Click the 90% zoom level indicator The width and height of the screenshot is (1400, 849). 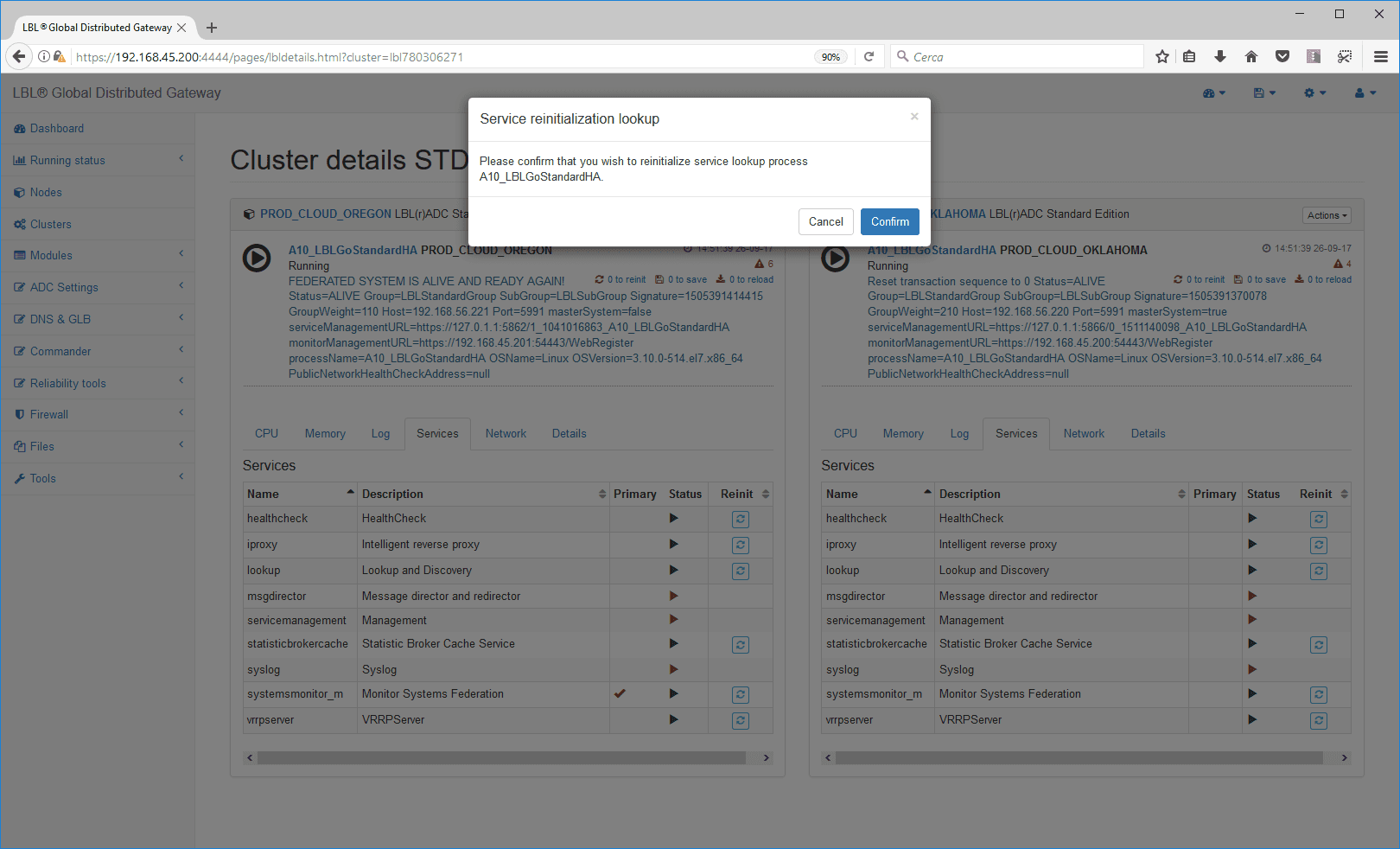tap(830, 57)
